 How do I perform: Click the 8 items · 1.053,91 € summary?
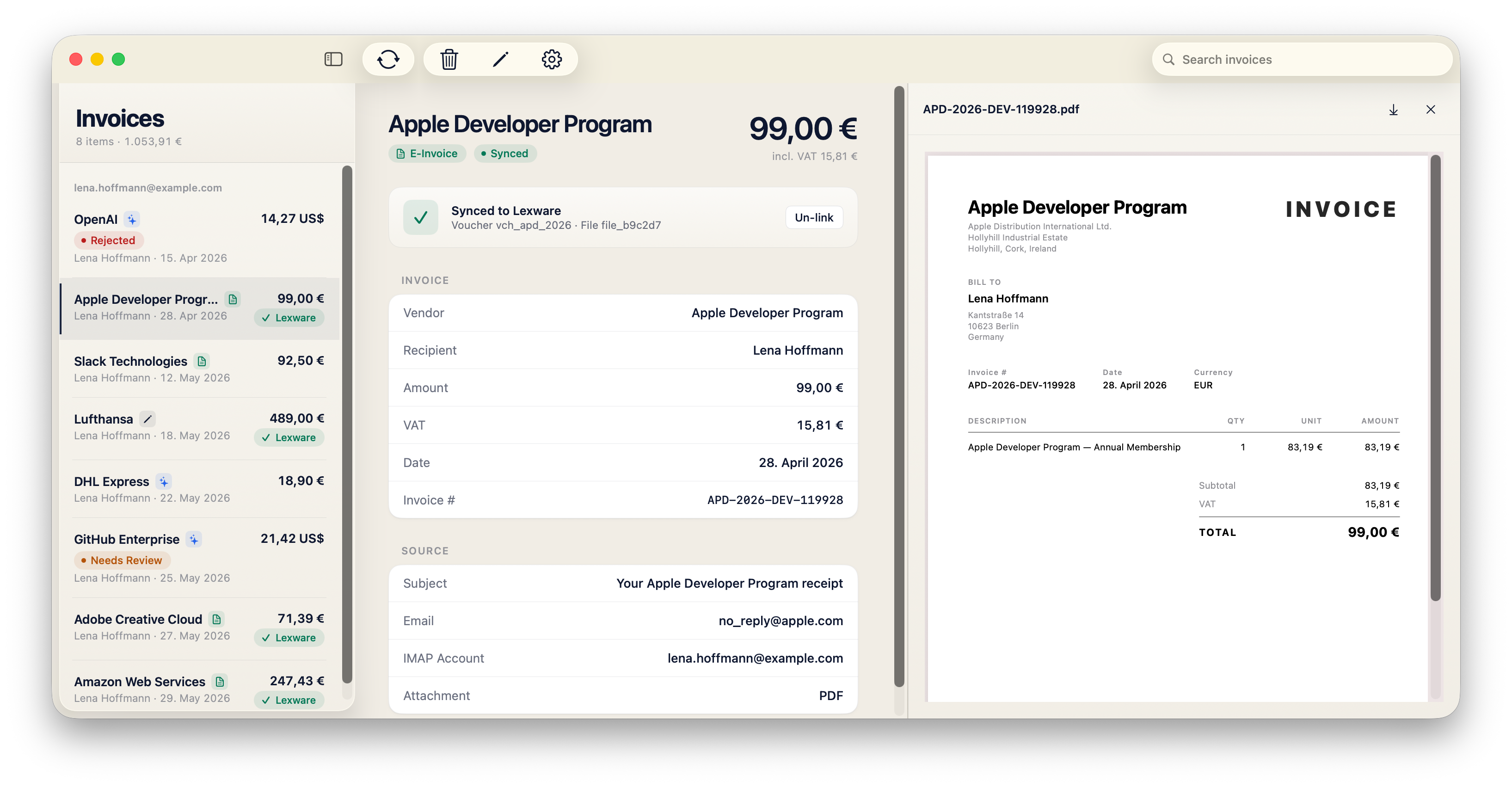[x=129, y=141]
